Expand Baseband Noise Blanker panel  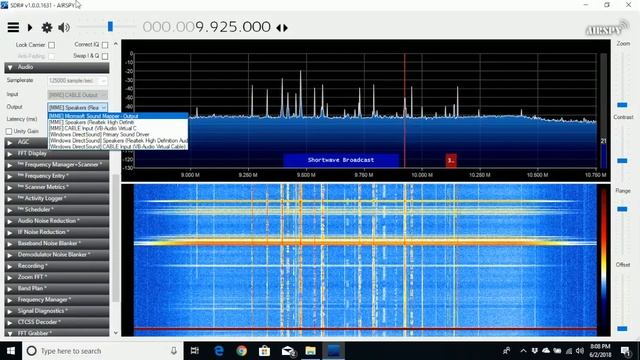(x=57, y=244)
